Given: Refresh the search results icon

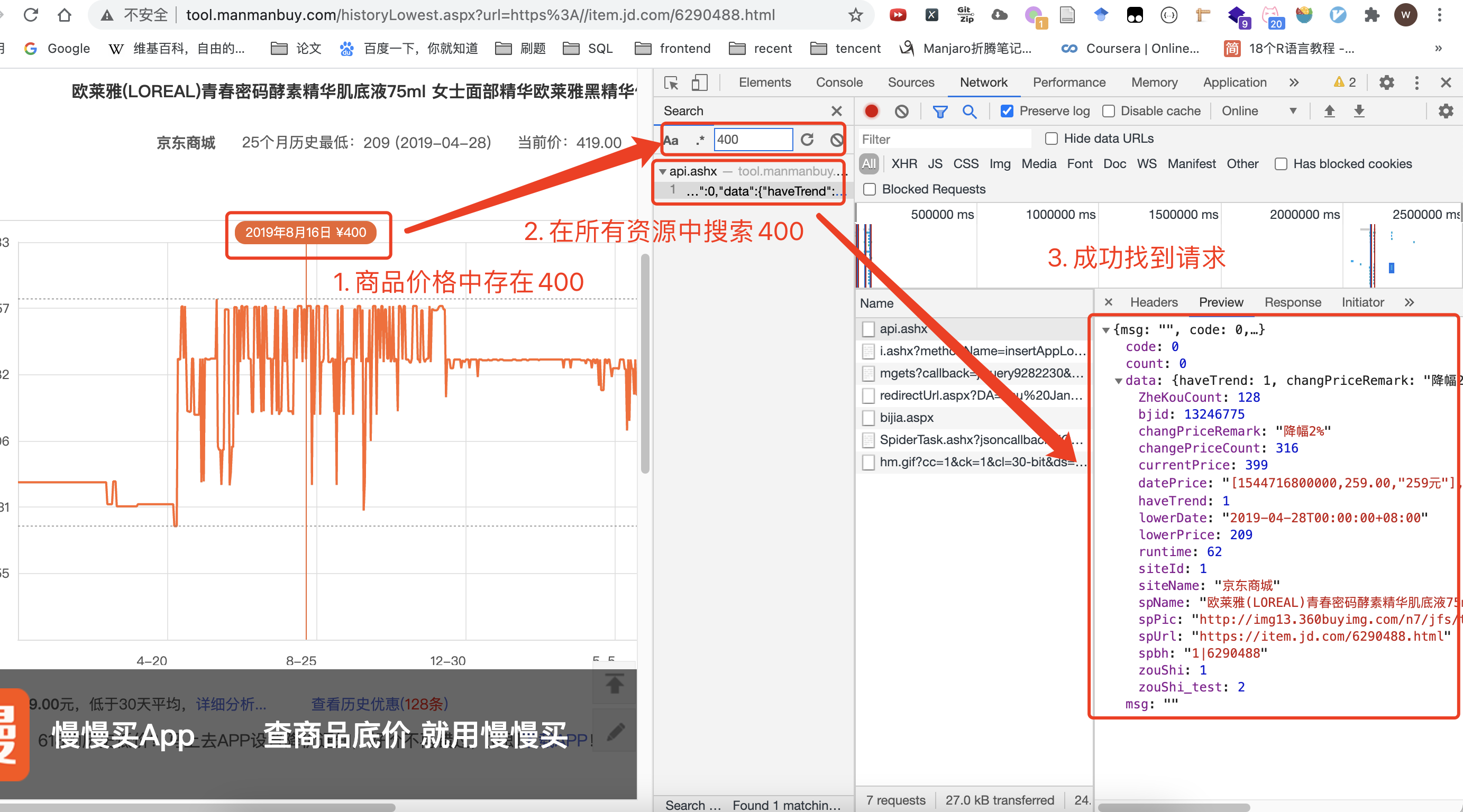Looking at the screenshot, I should (x=807, y=140).
